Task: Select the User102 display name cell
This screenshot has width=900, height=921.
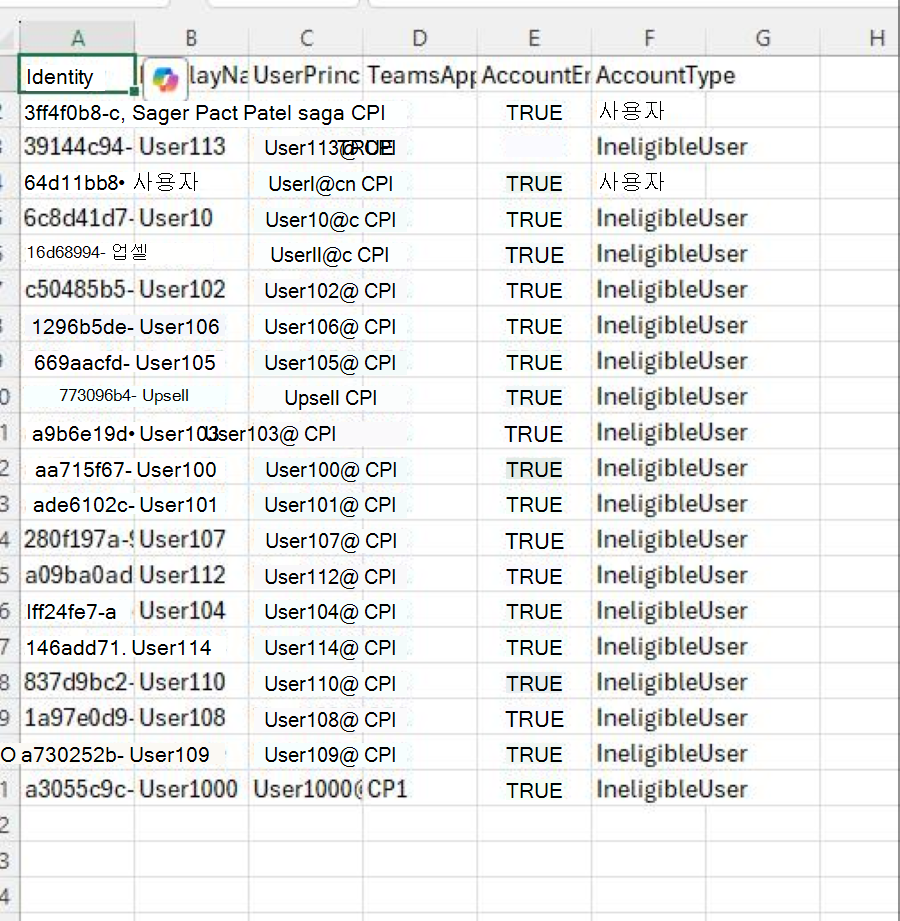Action: pos(192,290)
